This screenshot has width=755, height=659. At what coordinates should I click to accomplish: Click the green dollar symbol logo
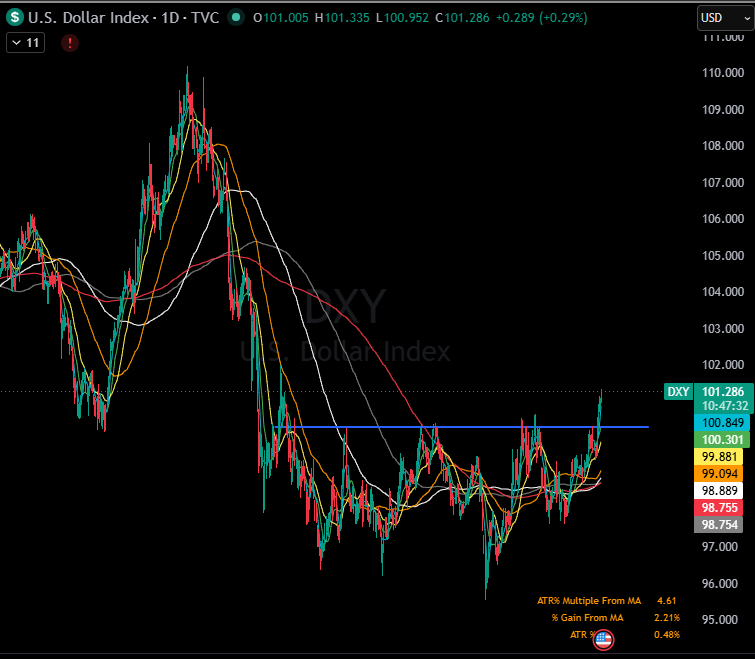(15, 17)
